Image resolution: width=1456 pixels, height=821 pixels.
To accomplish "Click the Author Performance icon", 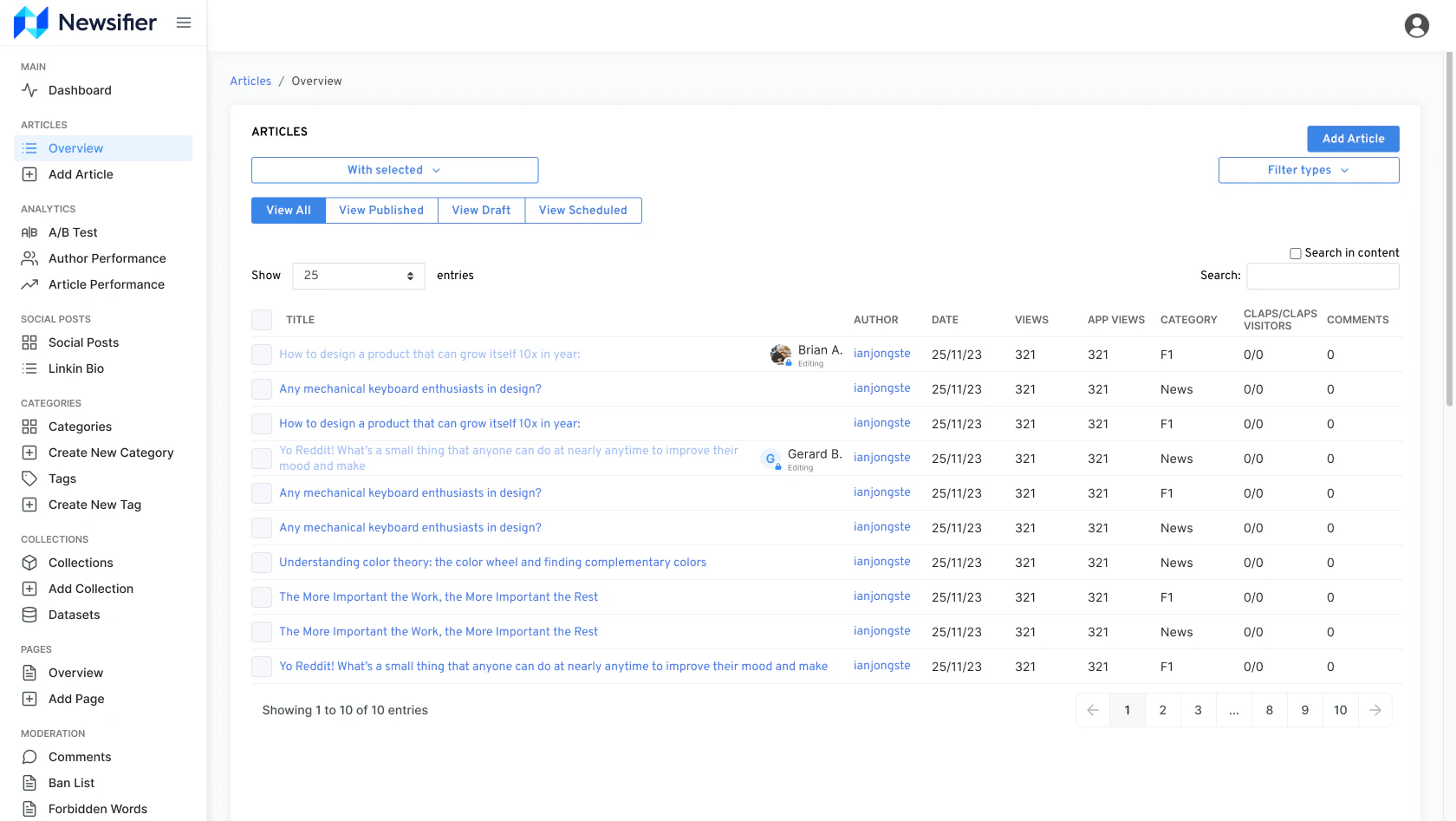I will click(29, 258).
